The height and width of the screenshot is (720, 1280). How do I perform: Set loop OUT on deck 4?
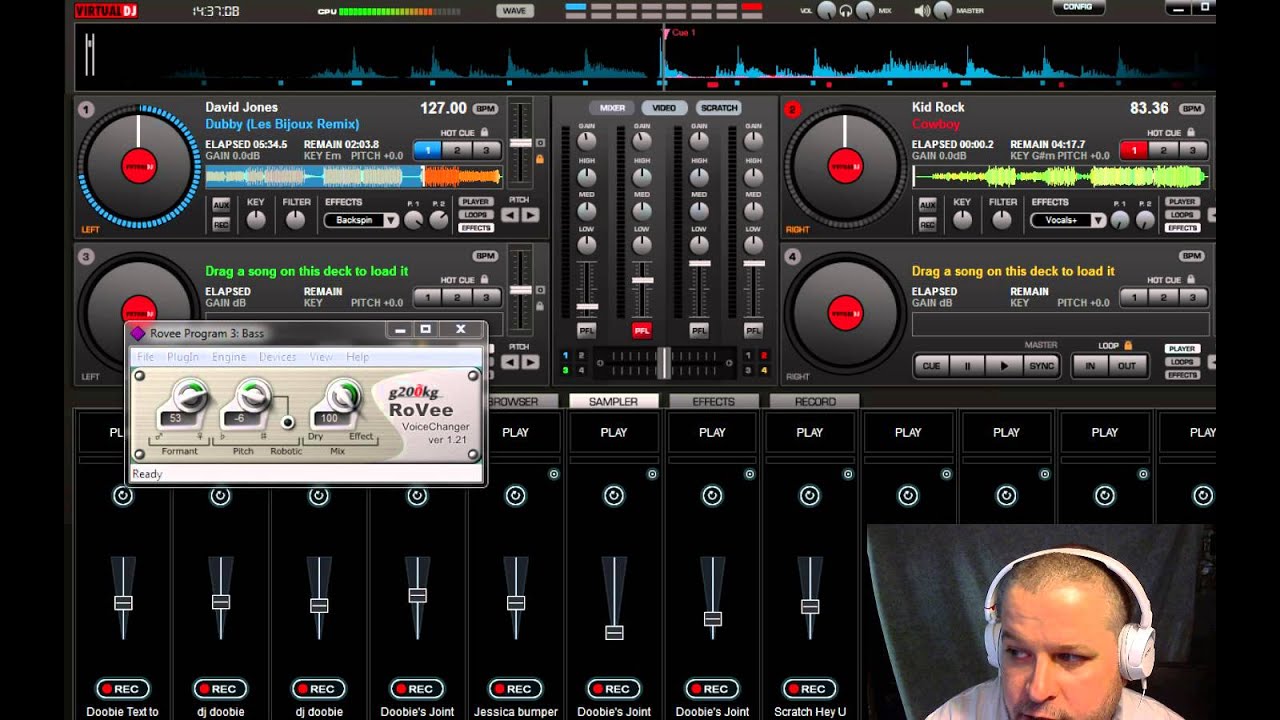[1126, 366]
